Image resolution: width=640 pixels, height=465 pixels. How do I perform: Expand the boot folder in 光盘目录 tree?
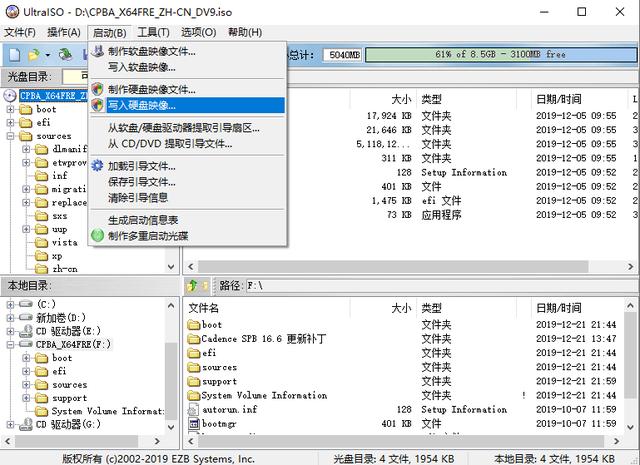(x=11, y=109)
